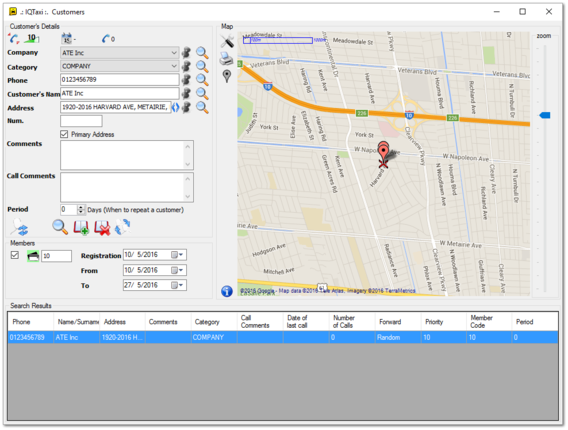
Task: Click the pin icon beside Company field
Action: pos(186,53)
